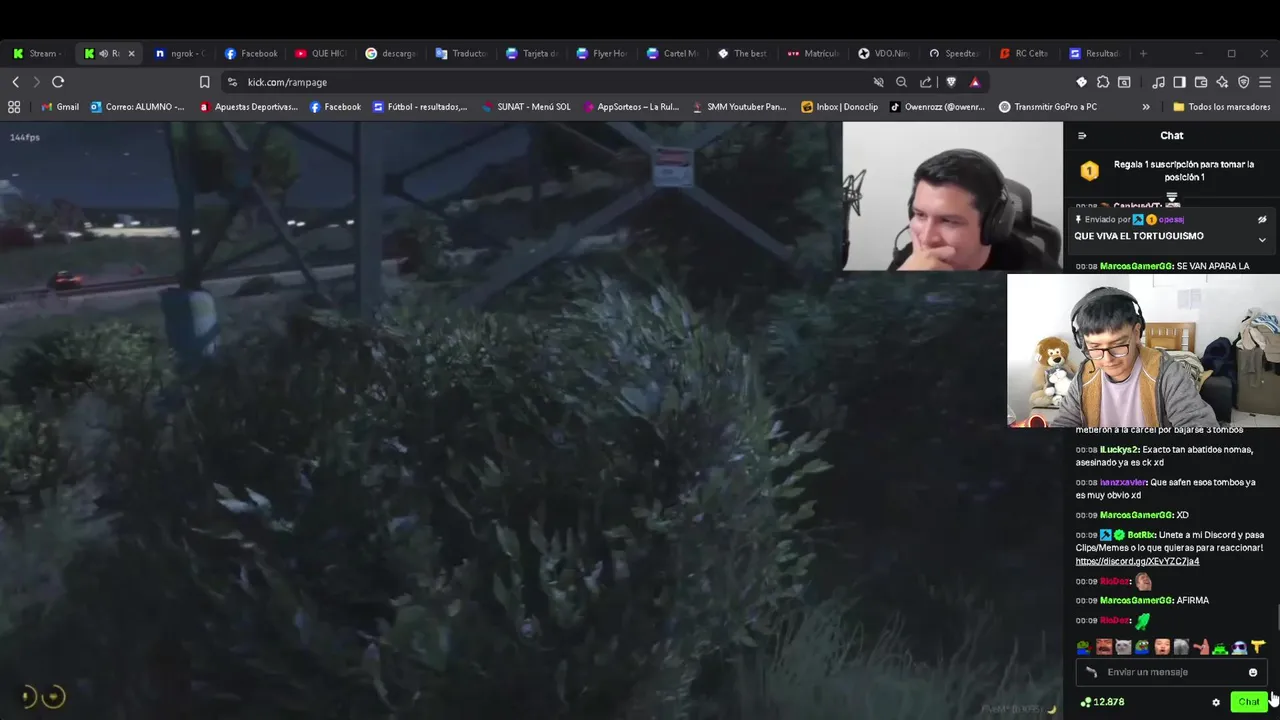Expand the pinned message QUE VIVA EL TORTUGUISMO
Screen dimensions: 1280x720
tap(1262, 240)
